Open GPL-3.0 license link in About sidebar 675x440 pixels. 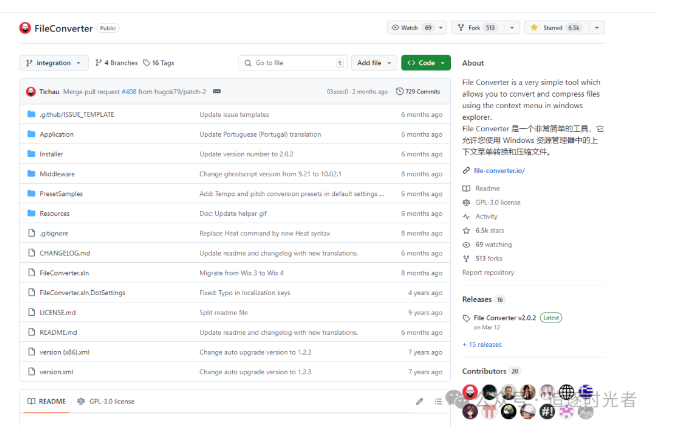498,202
